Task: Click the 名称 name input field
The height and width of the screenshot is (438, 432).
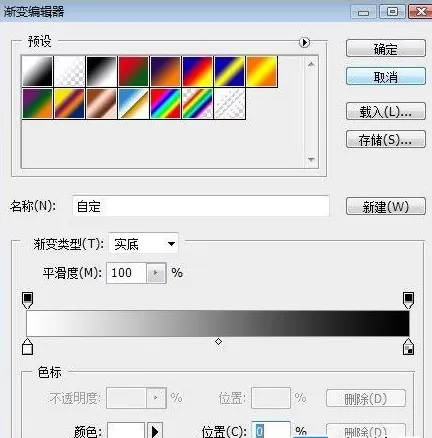Action: tap(201, 206)
